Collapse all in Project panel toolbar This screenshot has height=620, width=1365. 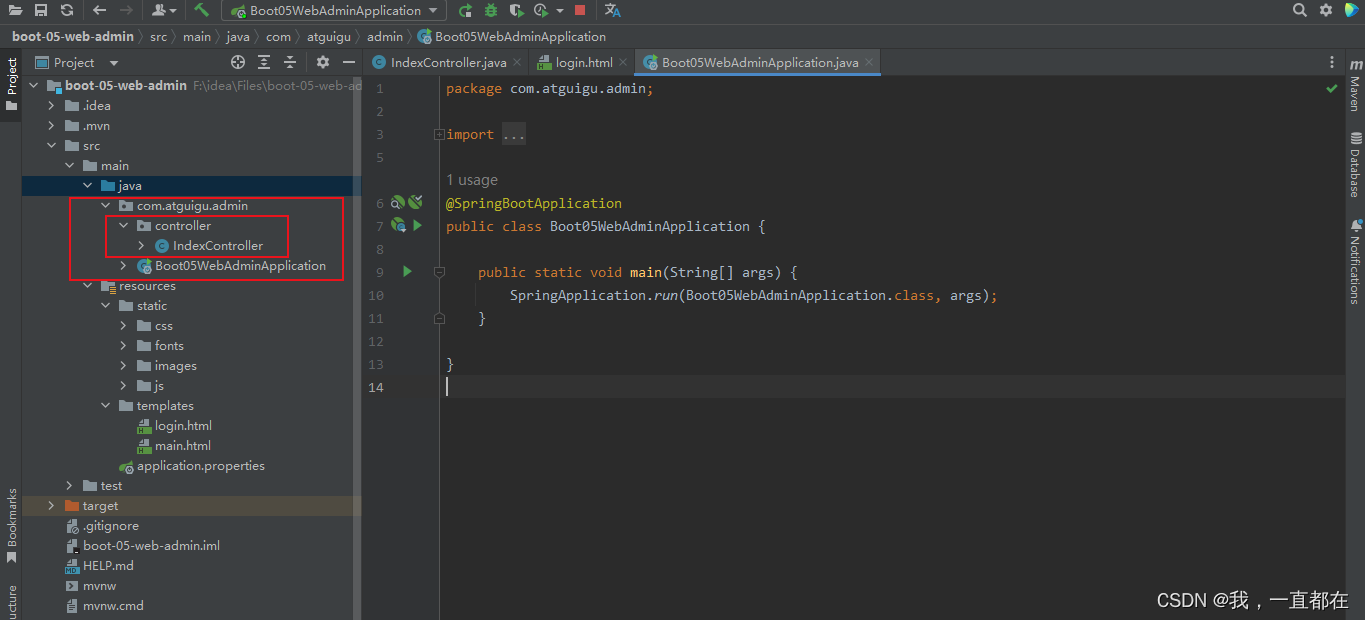pos(289,62)
